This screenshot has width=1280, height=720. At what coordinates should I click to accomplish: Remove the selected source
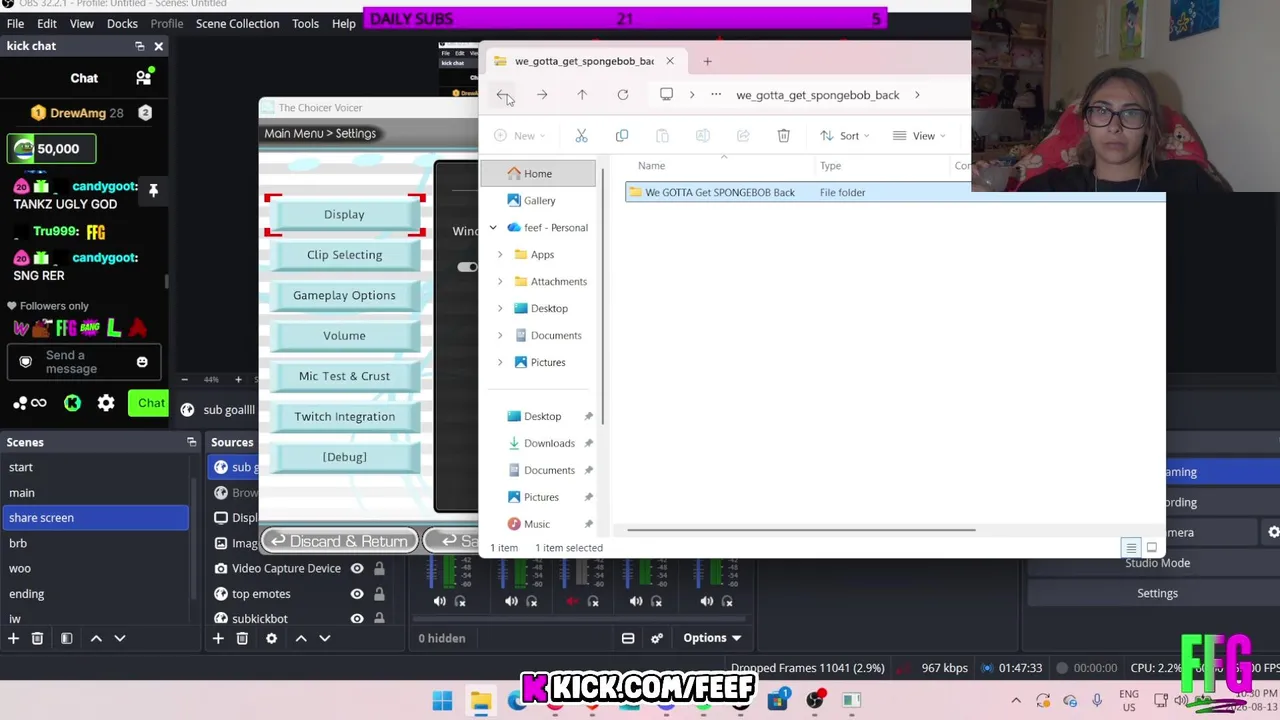pyautogui.click(x=242, y=638)
